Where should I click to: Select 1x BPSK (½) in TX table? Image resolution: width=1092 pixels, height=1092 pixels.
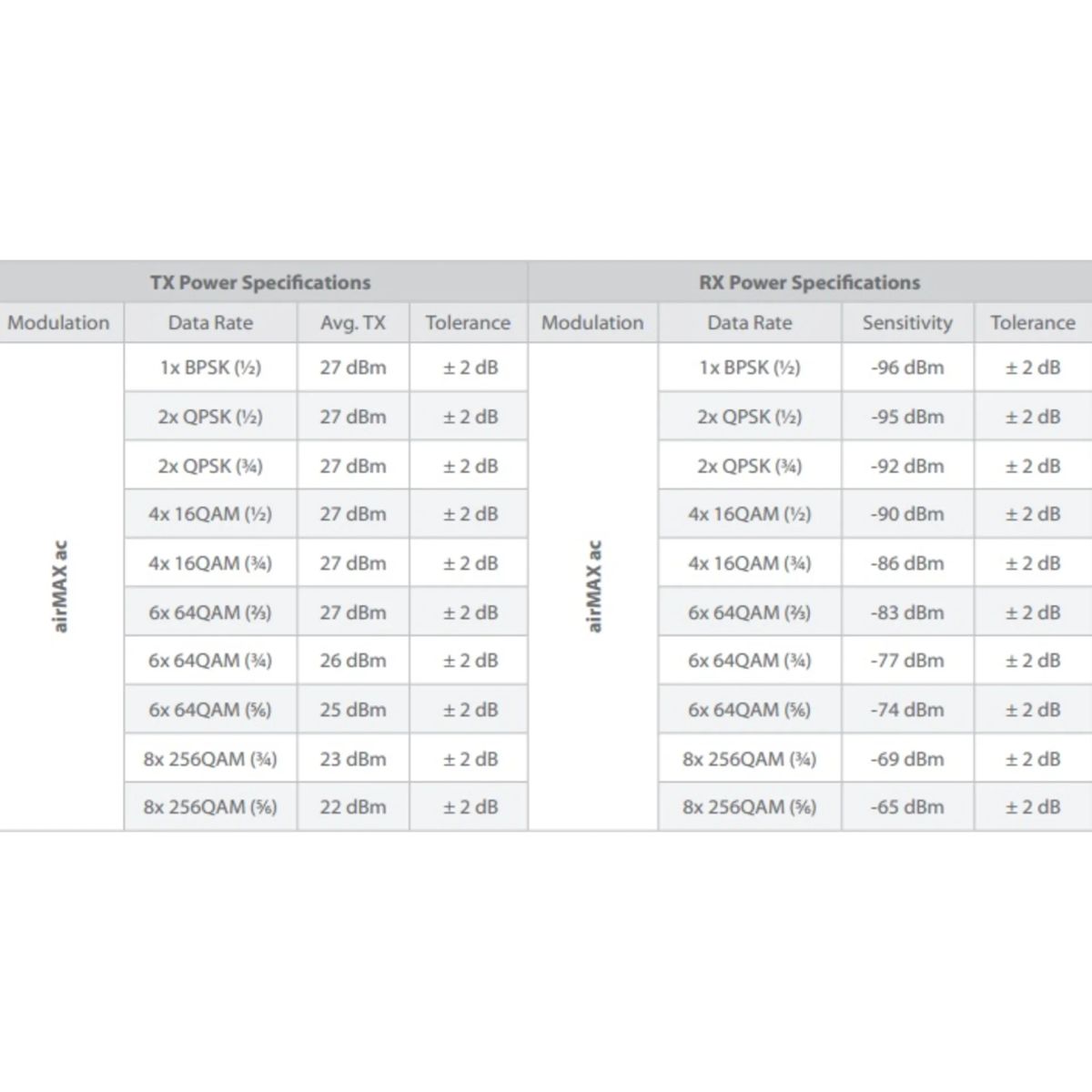coord(210,368)
